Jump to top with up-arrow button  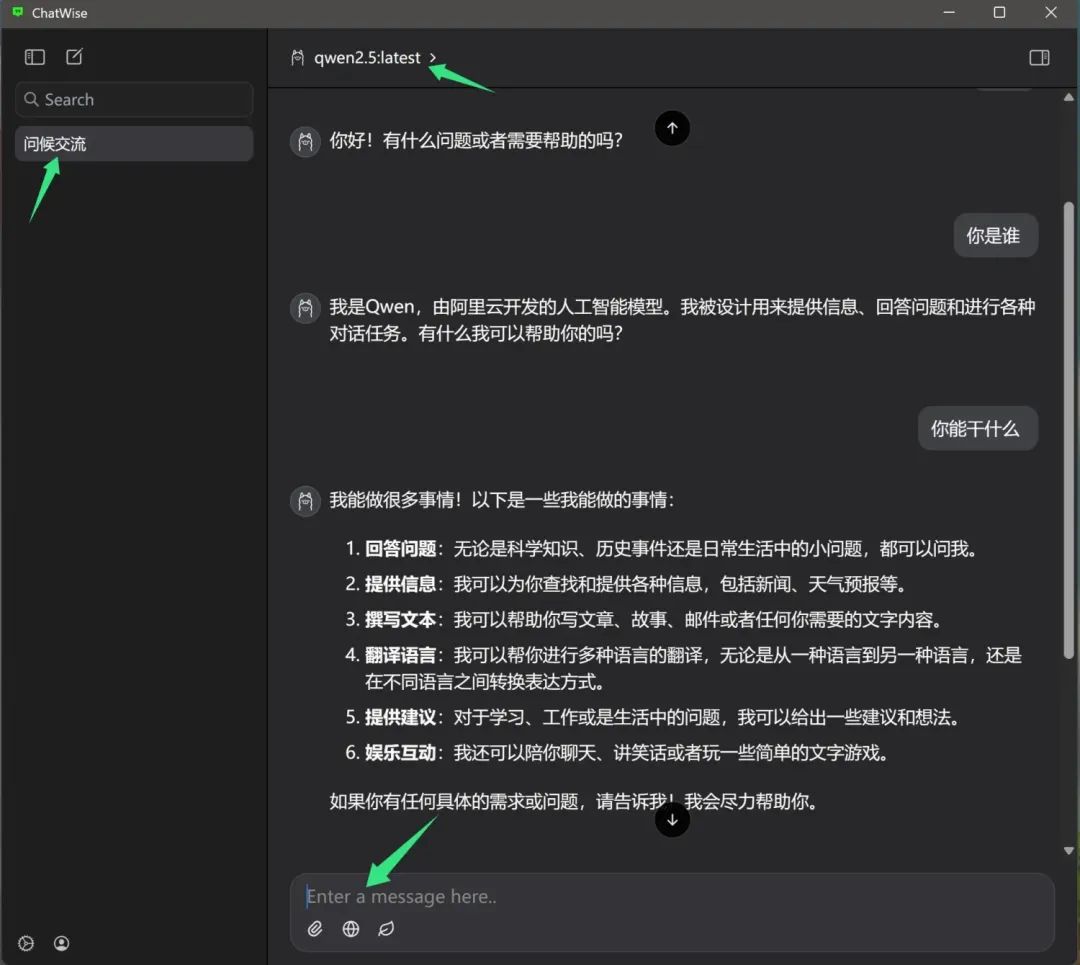click(x=672, y=128)
